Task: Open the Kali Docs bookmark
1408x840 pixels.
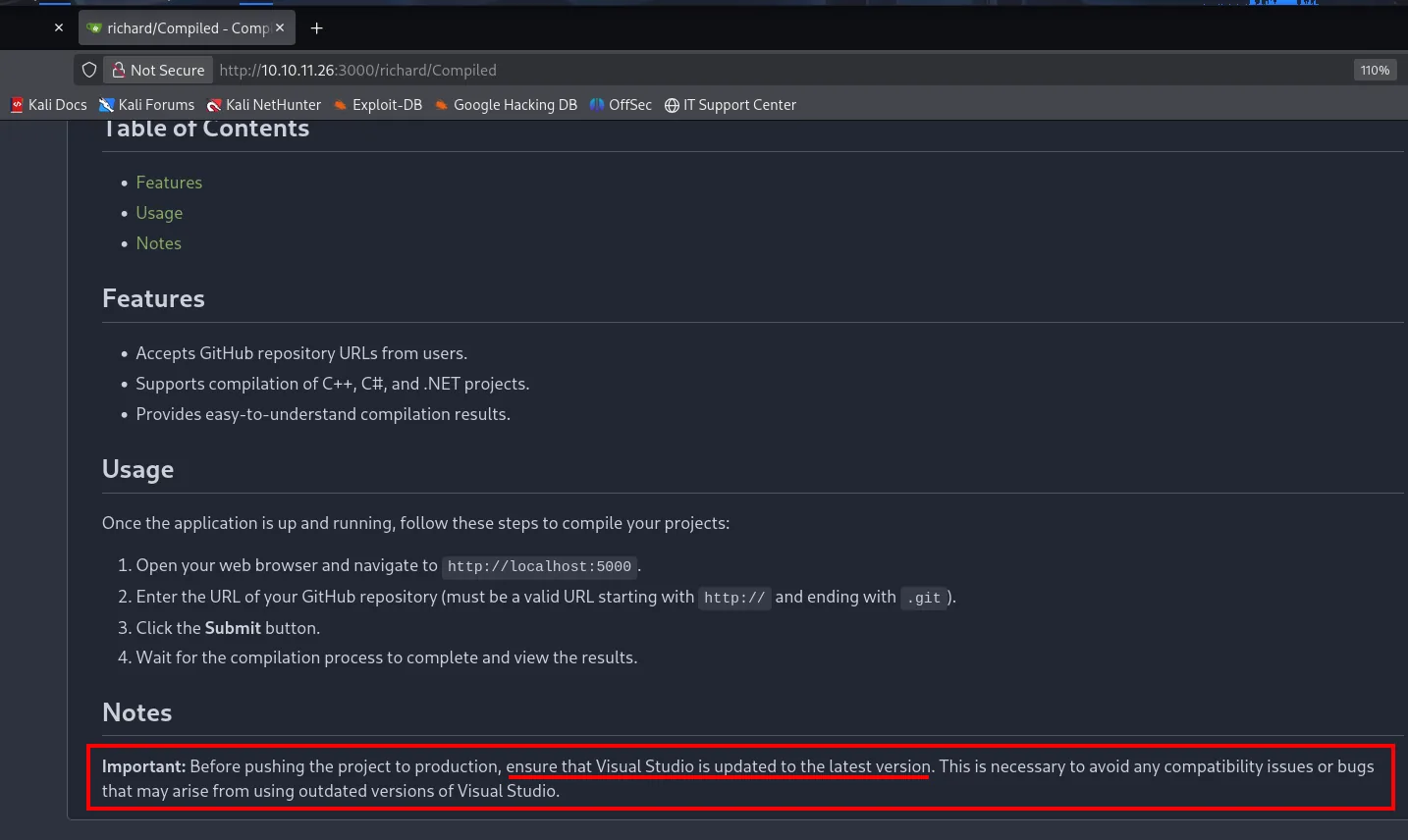Action: pos(49,105)
